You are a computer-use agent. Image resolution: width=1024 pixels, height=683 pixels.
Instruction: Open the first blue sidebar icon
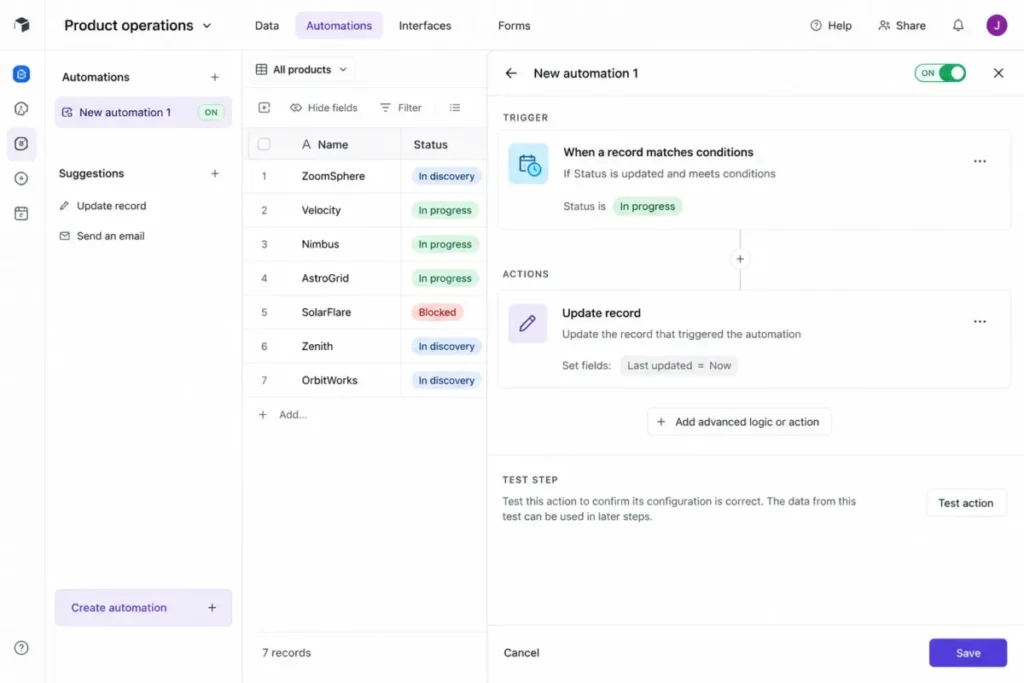click(22, 74)
